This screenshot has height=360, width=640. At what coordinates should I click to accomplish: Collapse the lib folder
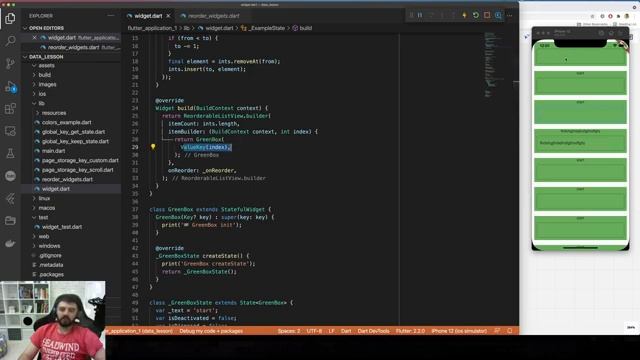pyautogui.click(x=41, y=103)
